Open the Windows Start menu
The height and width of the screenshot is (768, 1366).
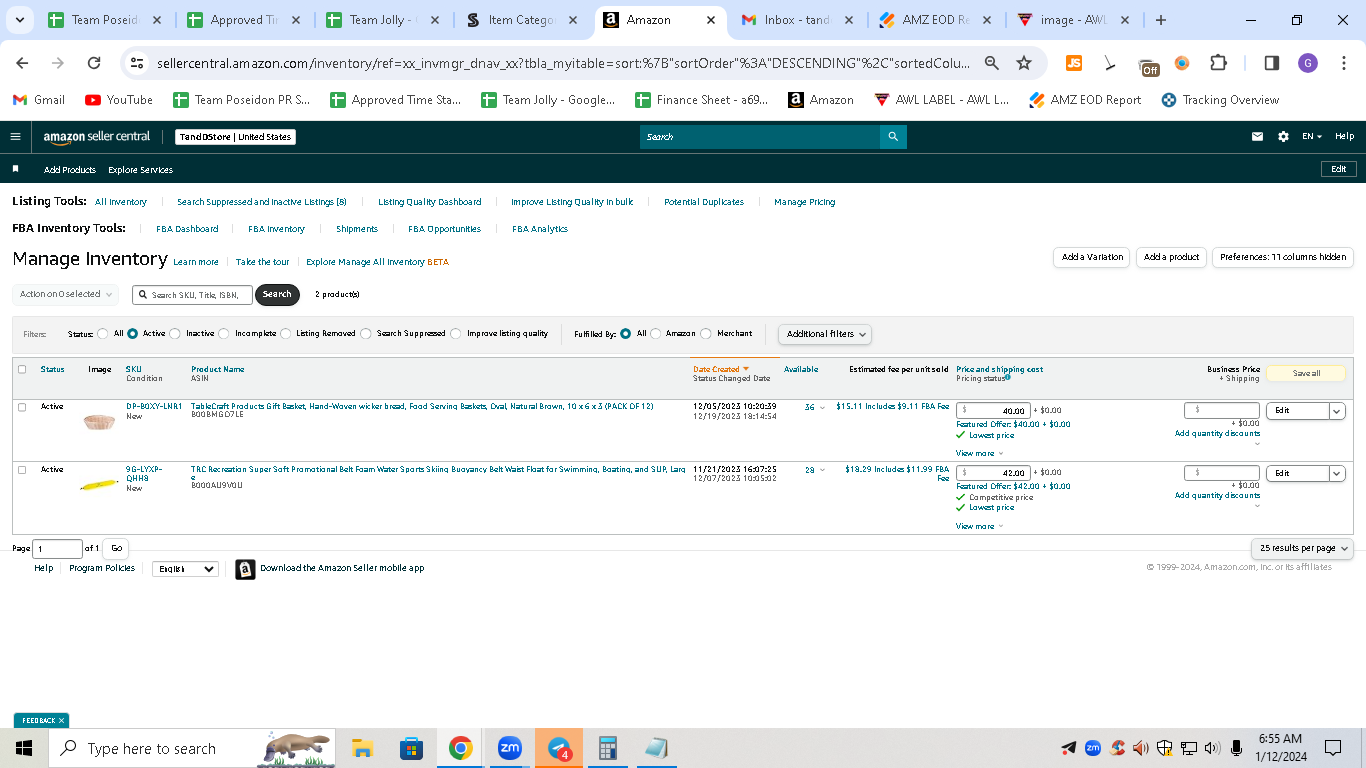23,748
